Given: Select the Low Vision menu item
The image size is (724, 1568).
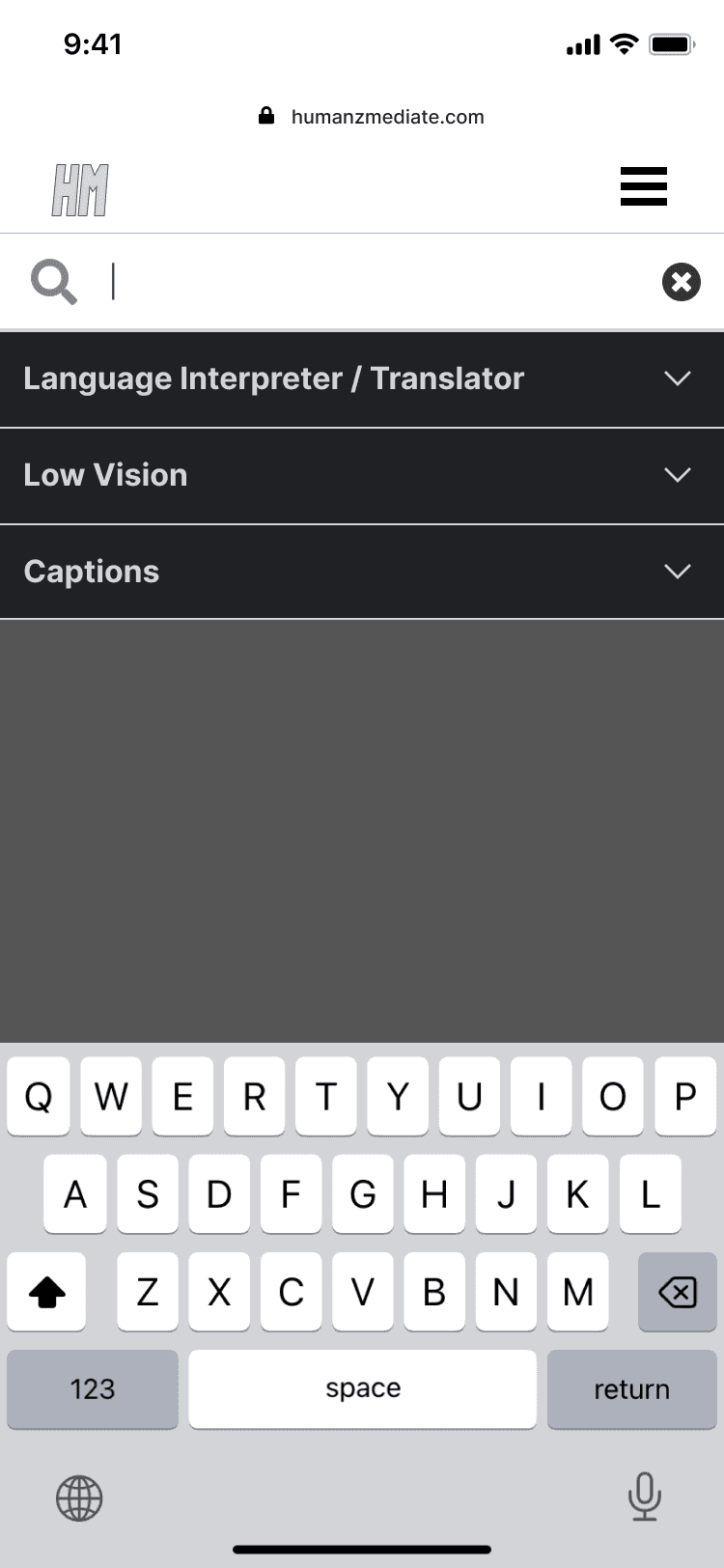Looking at the screenshot, I should pos(106,475).
